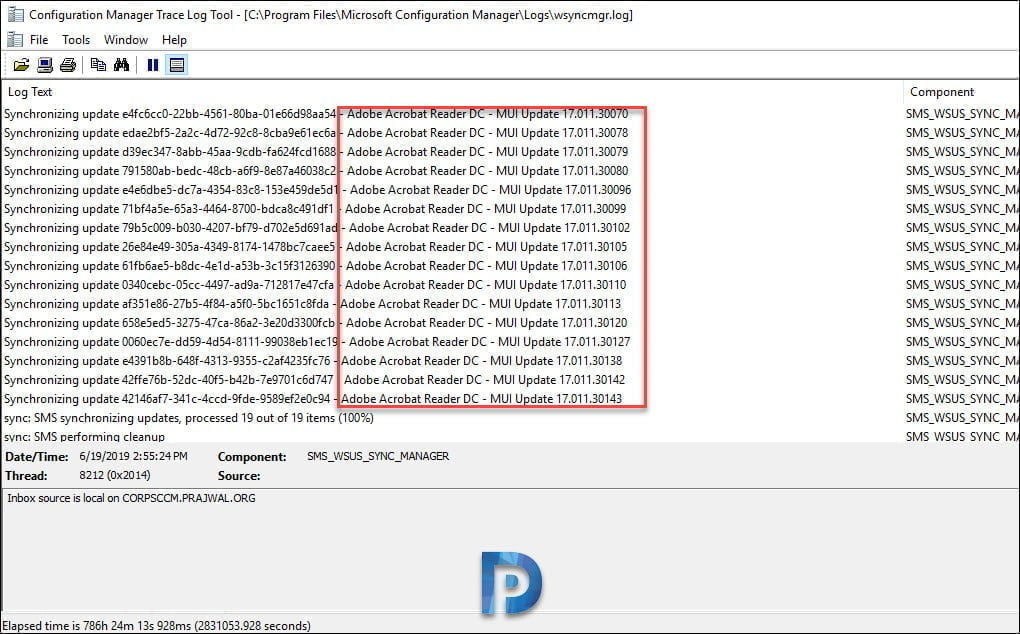The image size is (1020, 634).
Task: Select log row with update e4391b8b-648f-4313
Action: 510,361
